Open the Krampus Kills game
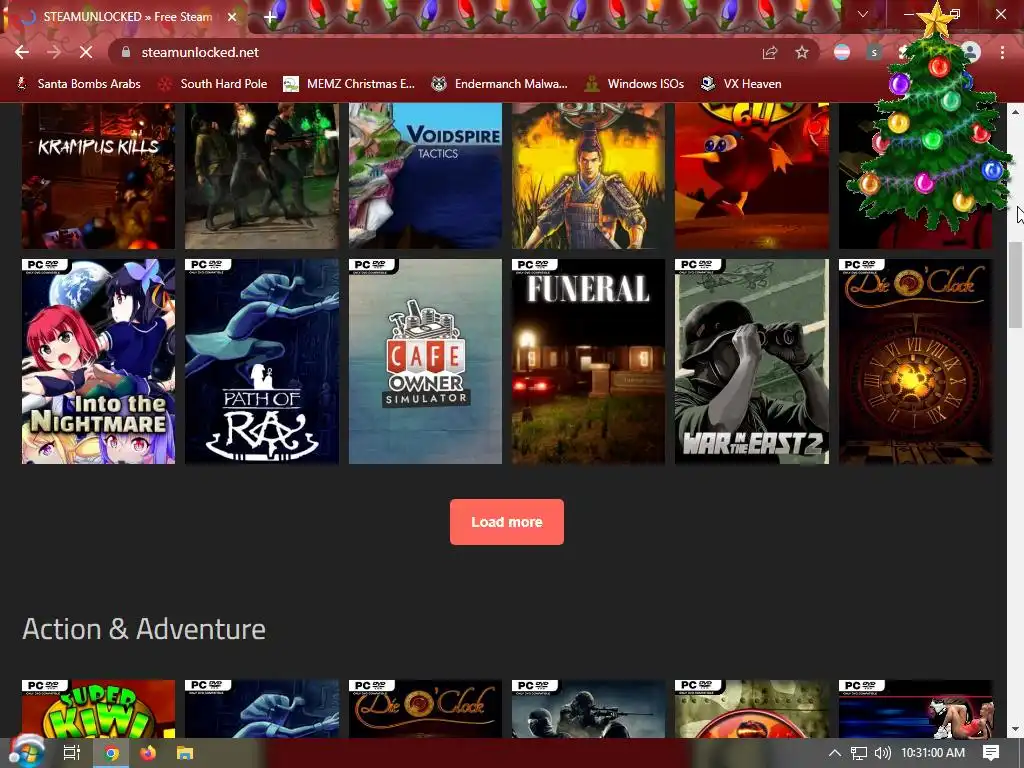 [99, 175]
